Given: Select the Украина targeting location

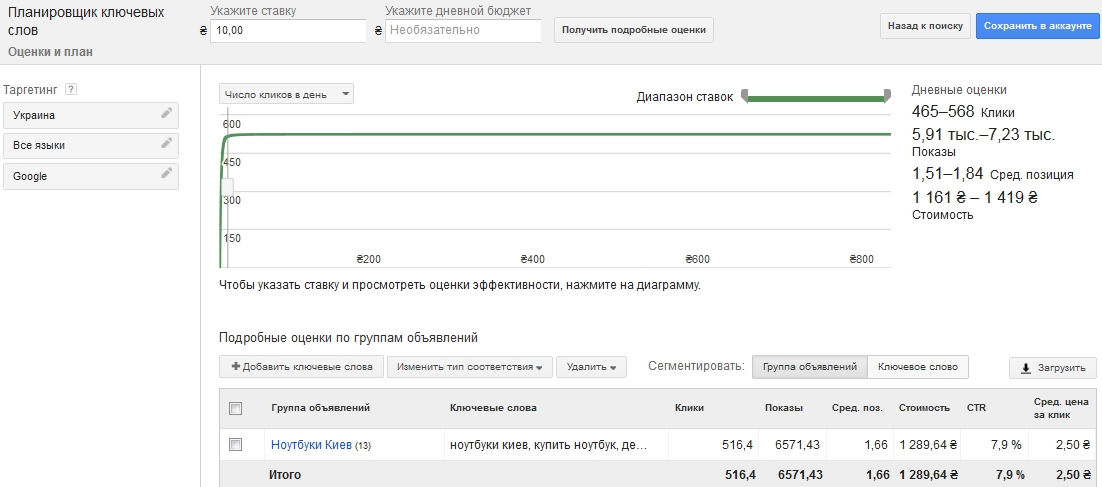Looking at the screenshot, I should click(x=91, y=115).
